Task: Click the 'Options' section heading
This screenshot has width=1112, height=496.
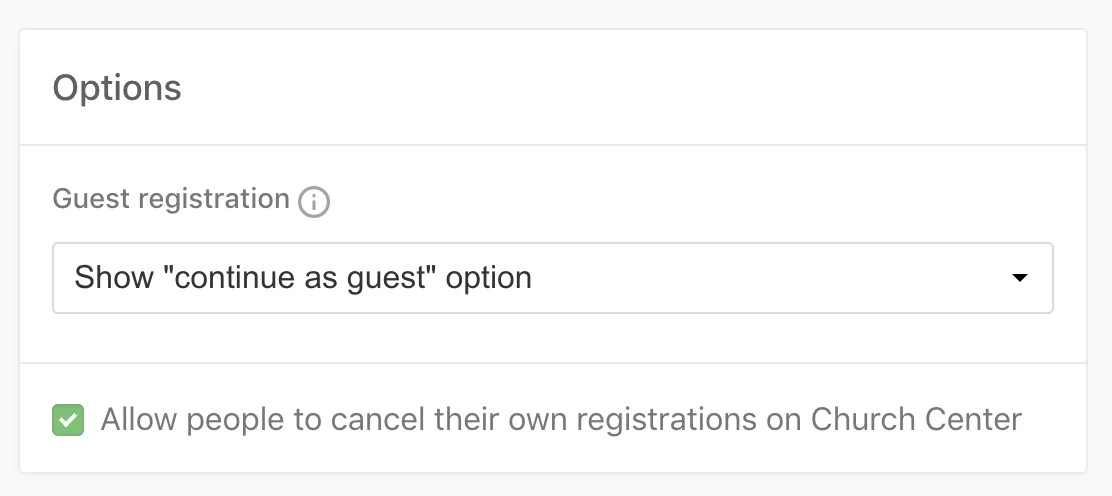Action: [x=117, y=88]
